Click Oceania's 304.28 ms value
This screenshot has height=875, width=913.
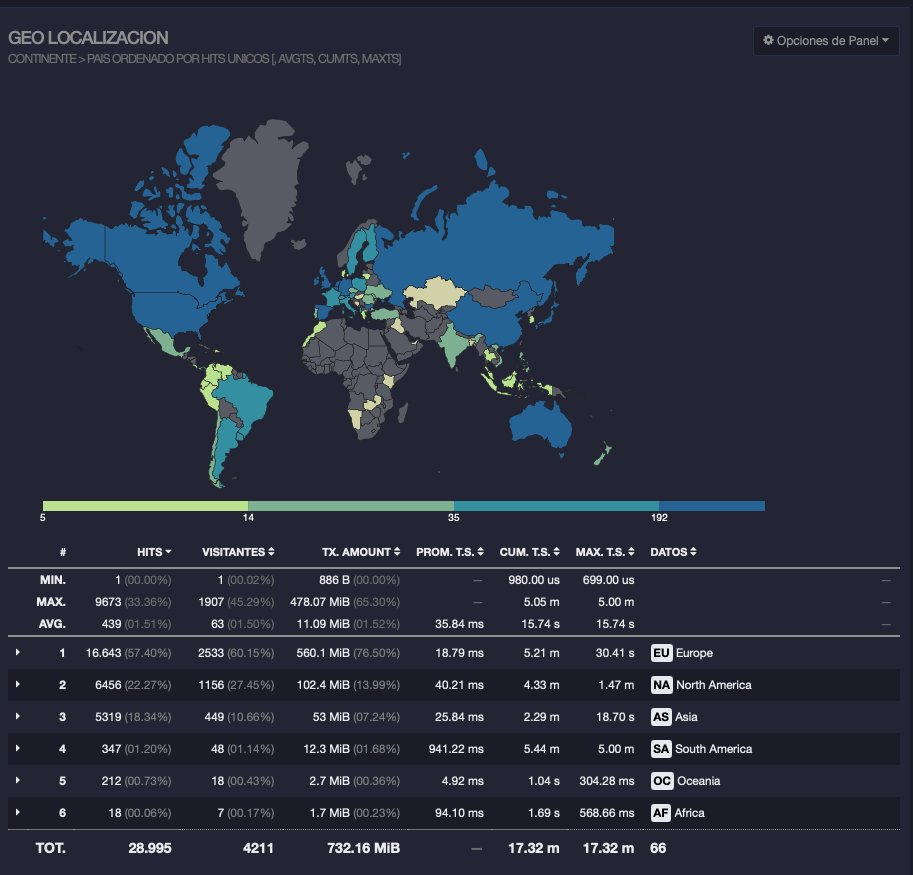(x=607, y=781)
